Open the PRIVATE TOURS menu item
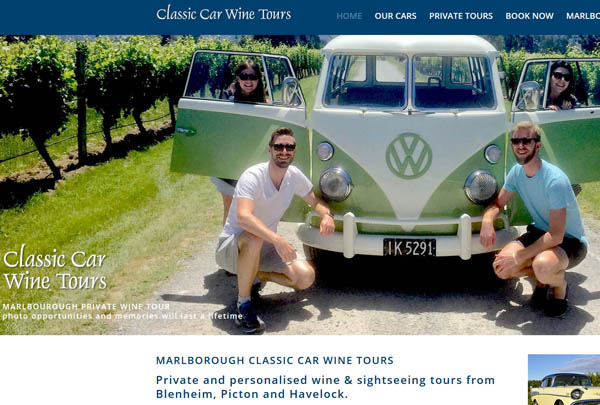The width and height of the screenshot is (600, 405). point(461,16)
